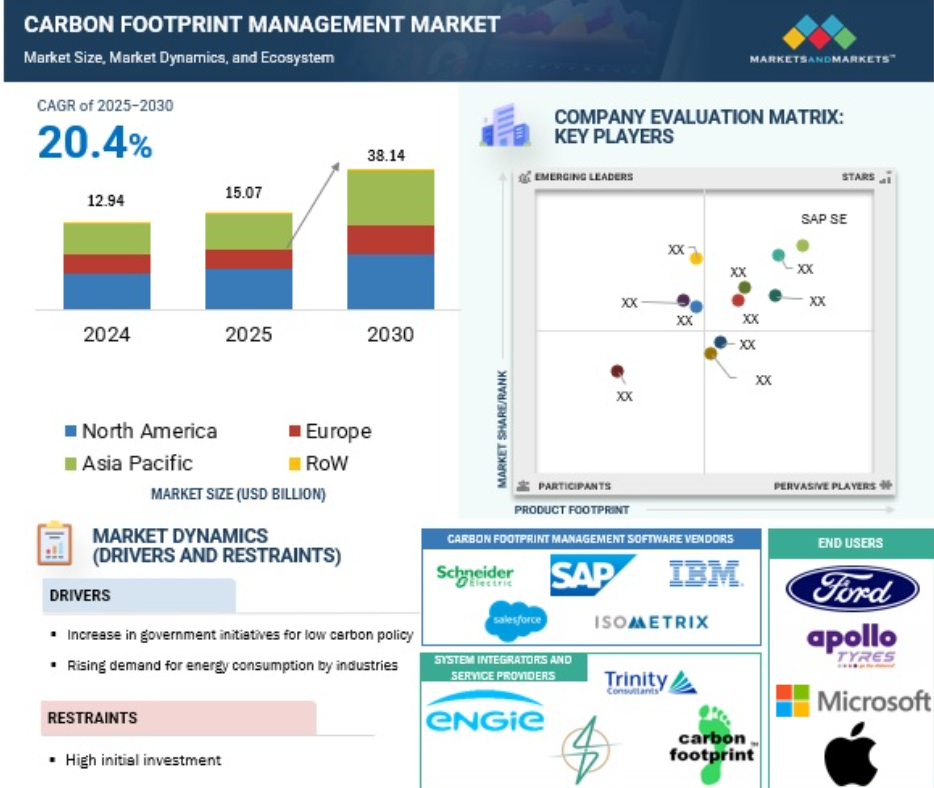The width and height of the screenshot is (934, 788).
Task: Click the icon right of Pervasive Players
Action: [886, 485]
